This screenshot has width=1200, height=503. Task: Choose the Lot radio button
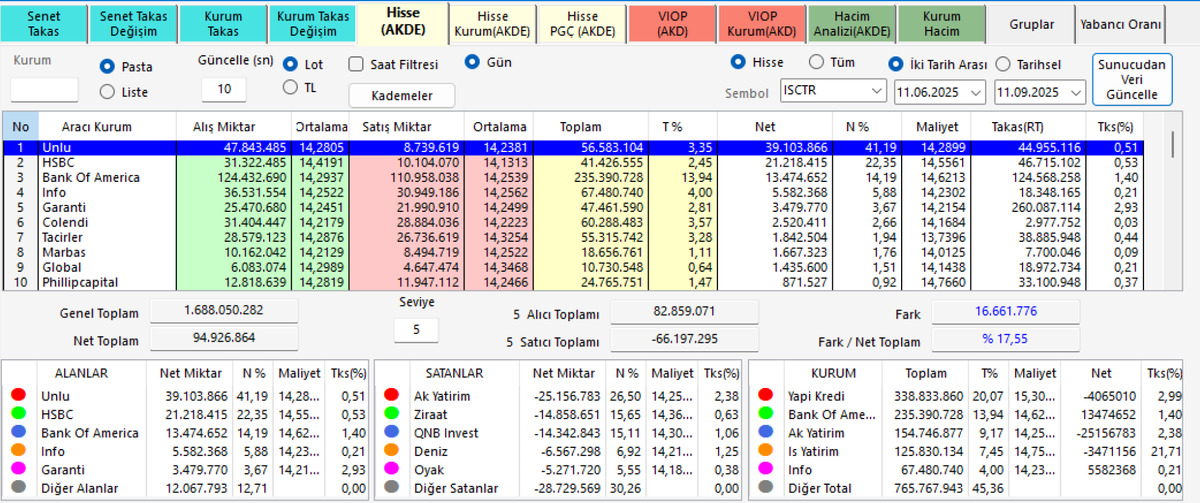291,64
